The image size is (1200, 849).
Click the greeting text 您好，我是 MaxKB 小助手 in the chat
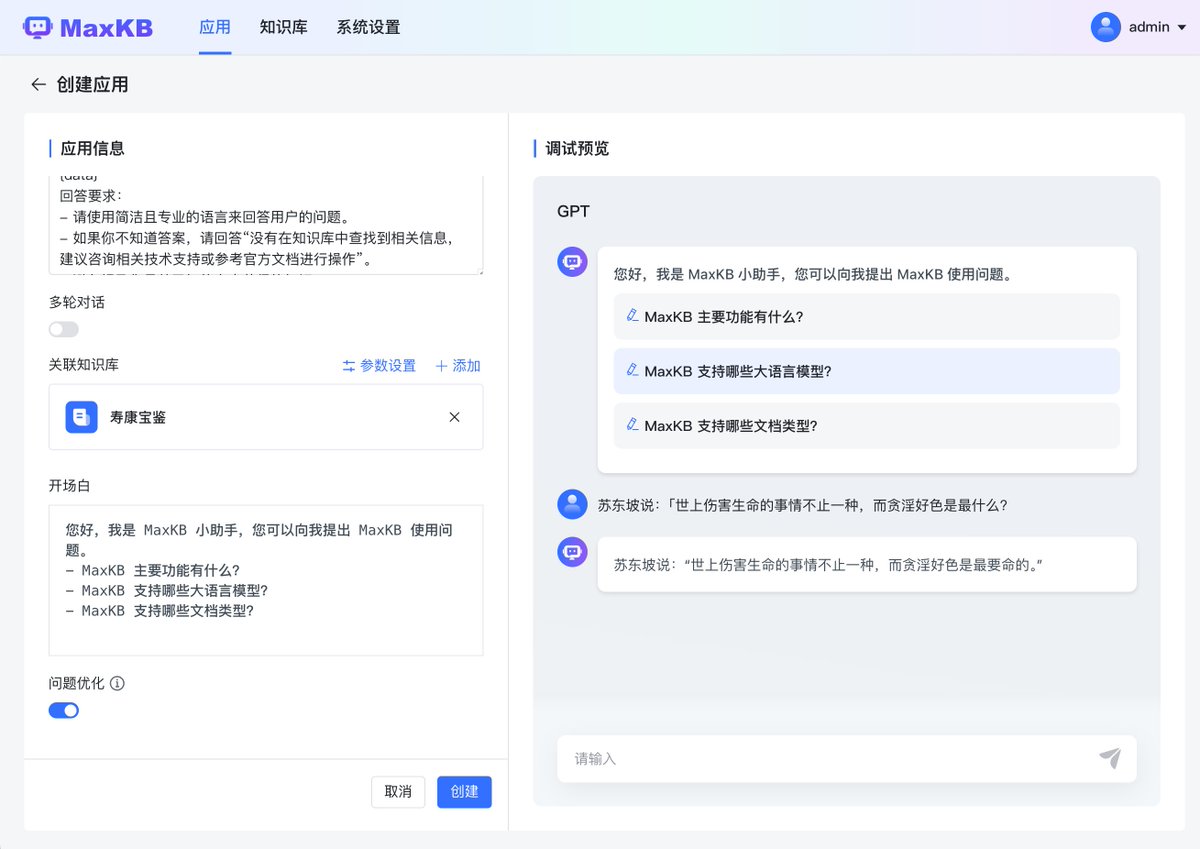(x=813, y=274)
